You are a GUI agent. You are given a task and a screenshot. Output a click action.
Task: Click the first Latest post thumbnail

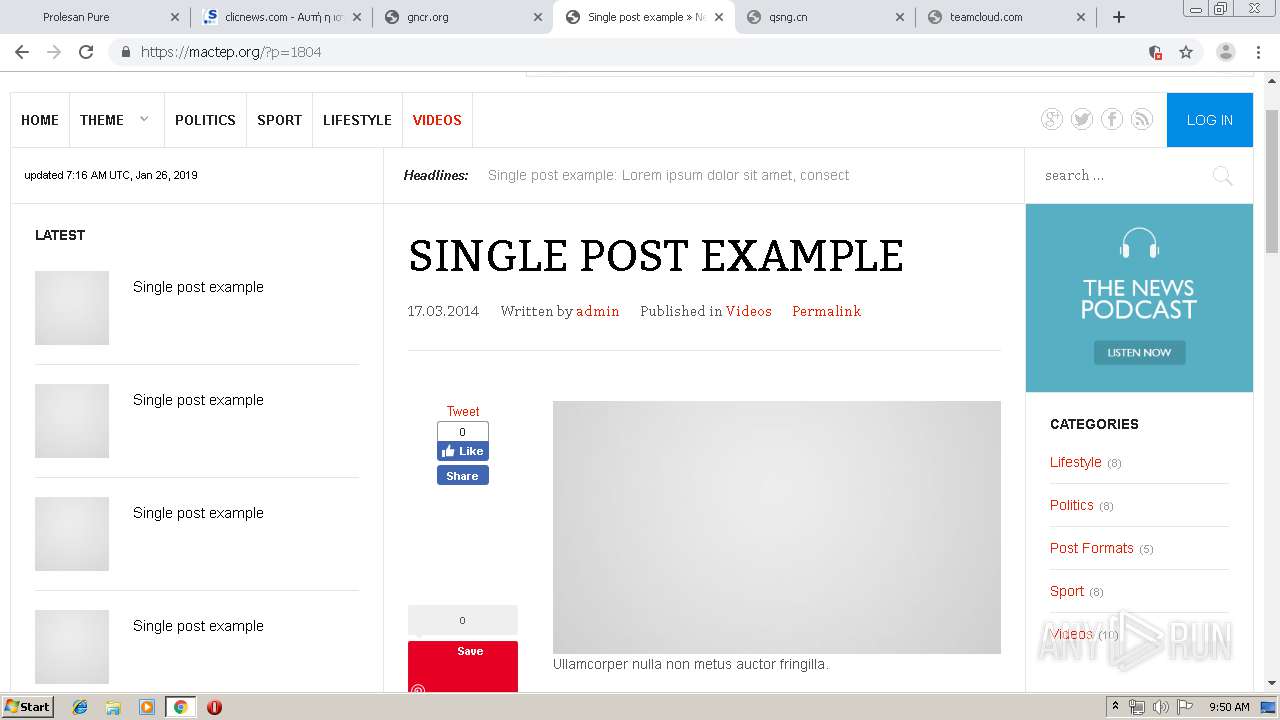[x=72, y=308]
